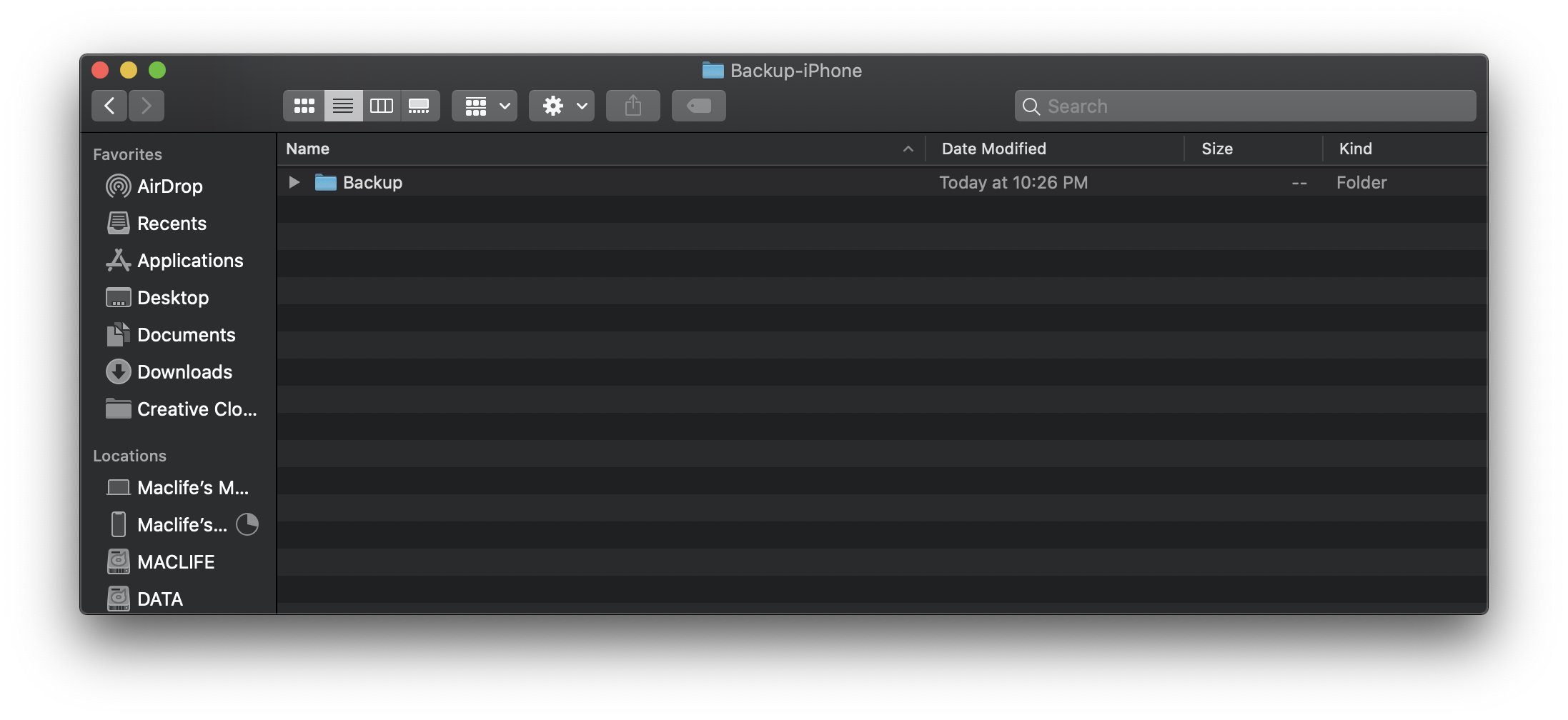Viewport: 1568px width, 720px height.
Task: Toggle the Name column sort order
Action: 307,149
